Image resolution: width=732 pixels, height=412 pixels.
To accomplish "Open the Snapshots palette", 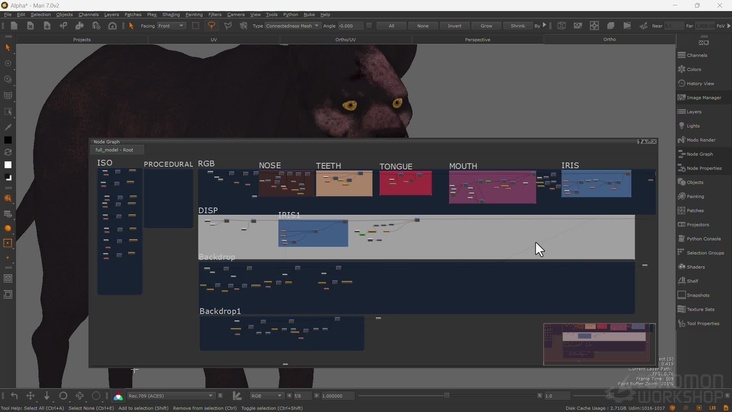I will tap(698, 295).
